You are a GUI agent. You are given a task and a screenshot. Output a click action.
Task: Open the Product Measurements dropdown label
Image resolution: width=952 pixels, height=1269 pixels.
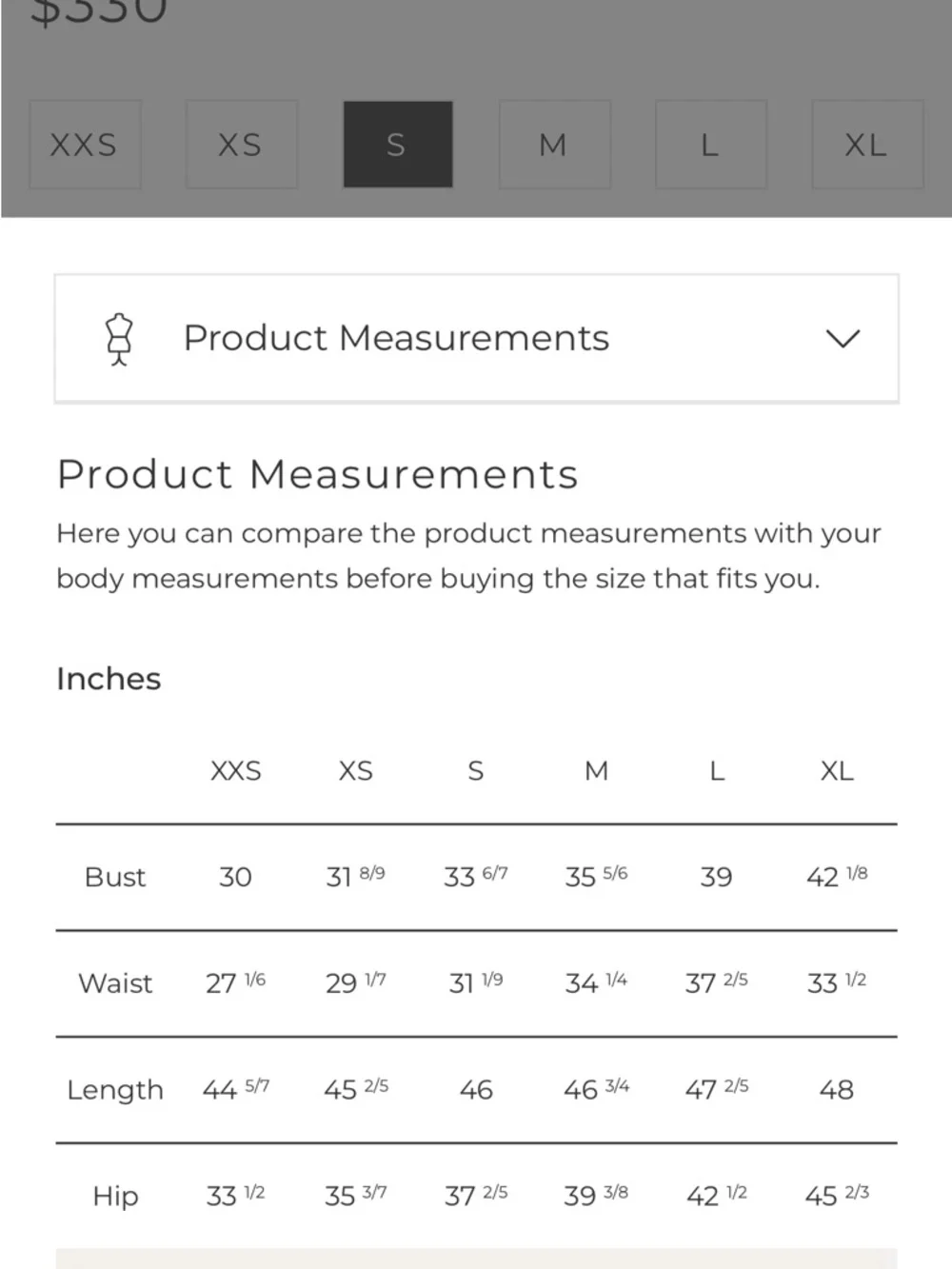pos(396,339)
